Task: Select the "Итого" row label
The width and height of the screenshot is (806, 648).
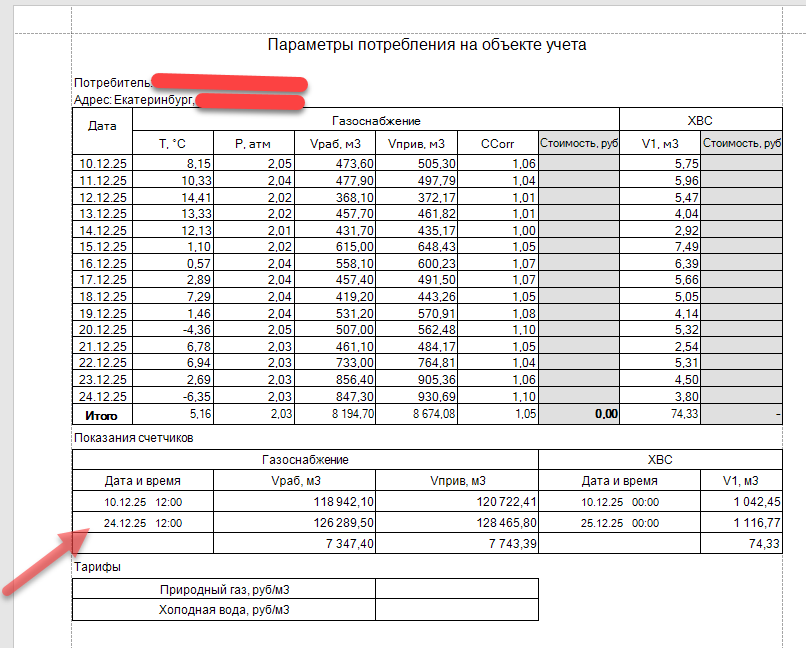Action: (102, 412)
